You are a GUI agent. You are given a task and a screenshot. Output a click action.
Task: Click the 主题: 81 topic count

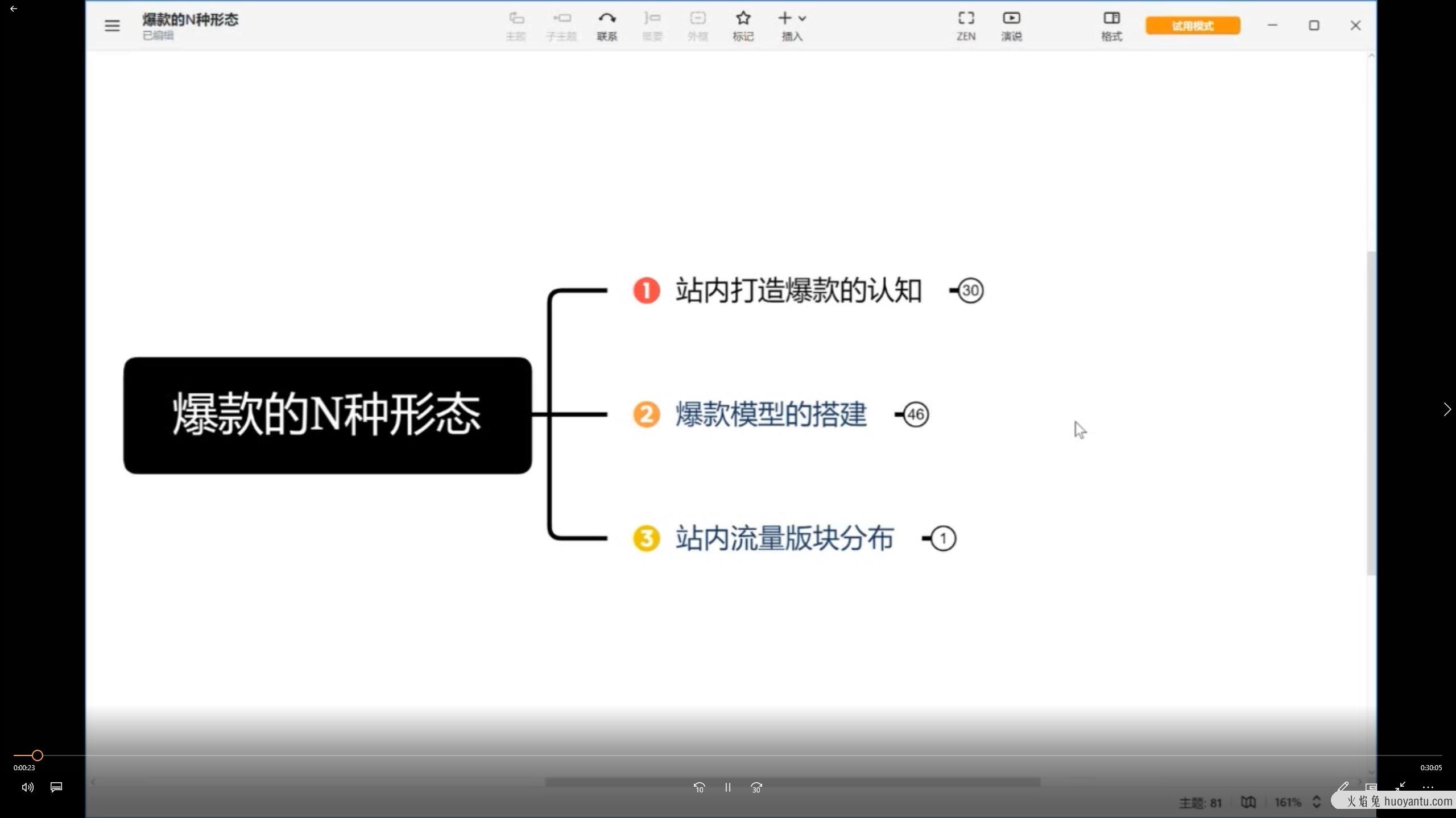(1201, 803)
